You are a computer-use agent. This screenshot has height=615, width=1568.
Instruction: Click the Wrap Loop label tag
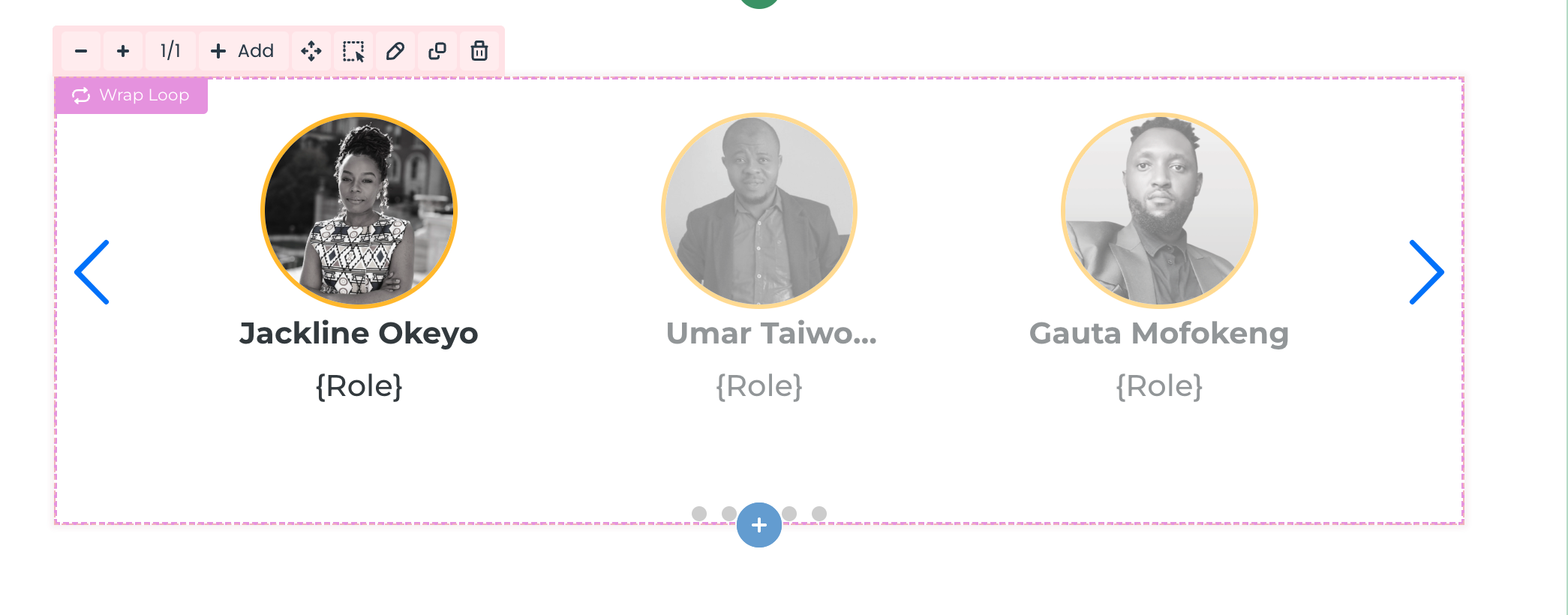(x=131, y=95)
